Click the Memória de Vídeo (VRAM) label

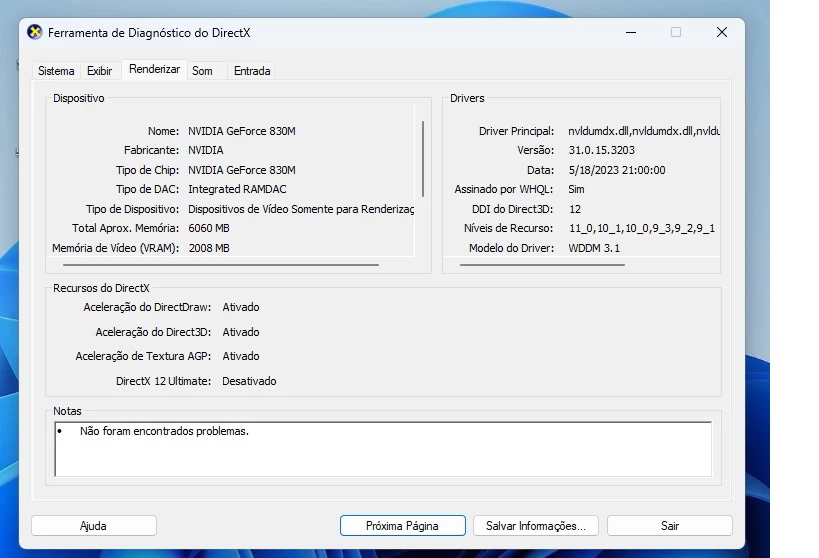tap(115, 248)
